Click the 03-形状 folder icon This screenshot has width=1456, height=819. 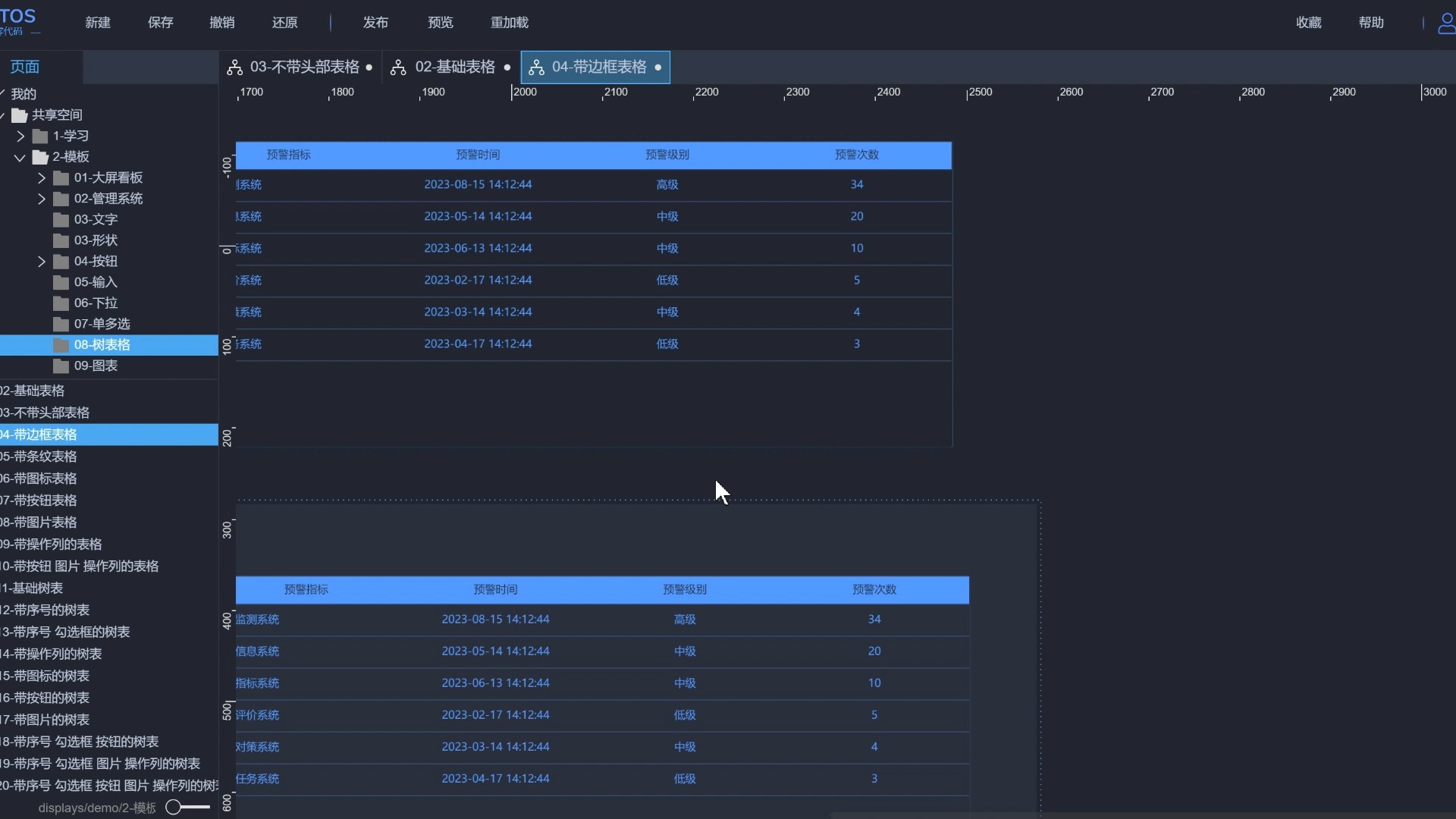(x=61, y=240)
